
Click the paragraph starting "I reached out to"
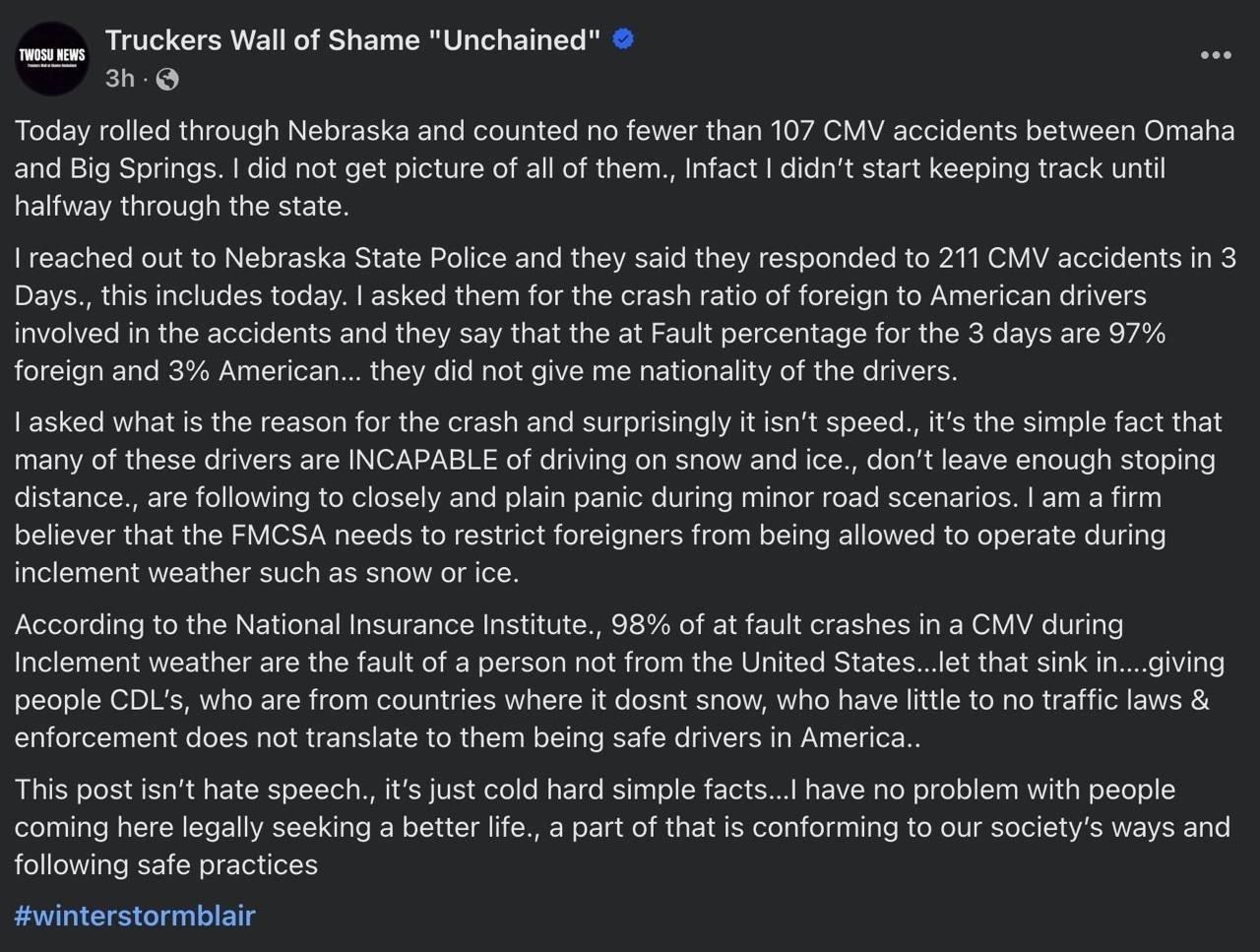(x=626, y=314)
